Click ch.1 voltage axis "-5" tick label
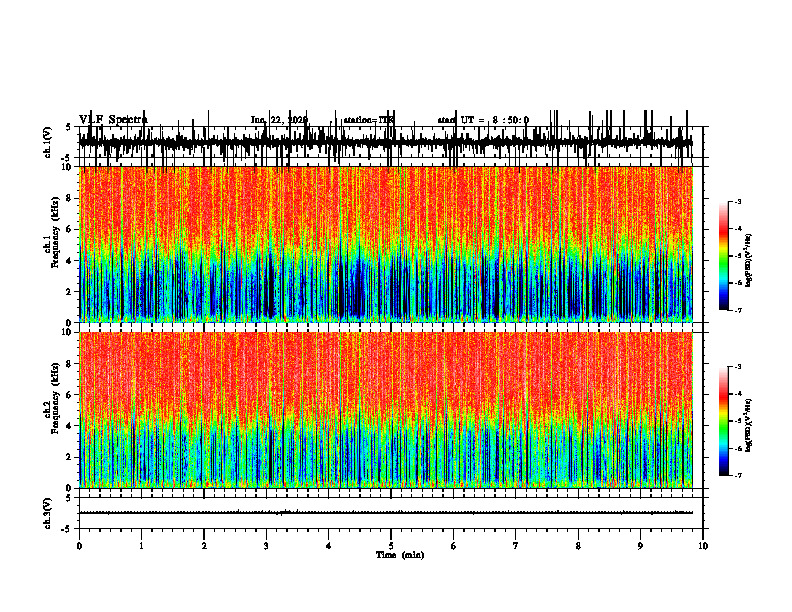 (67, 158)
